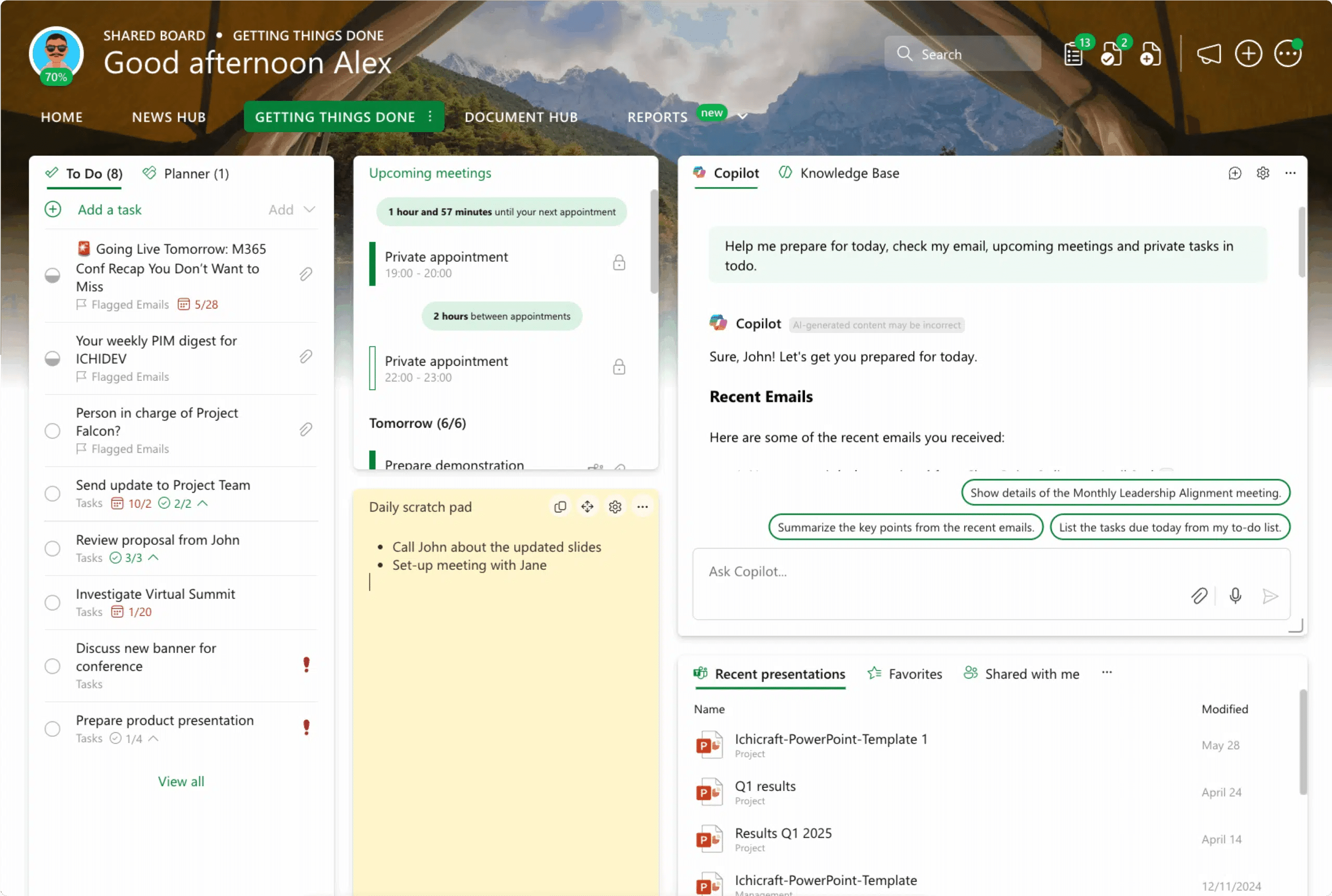Open the Add dropdown beside Add a task

(309, 210)
